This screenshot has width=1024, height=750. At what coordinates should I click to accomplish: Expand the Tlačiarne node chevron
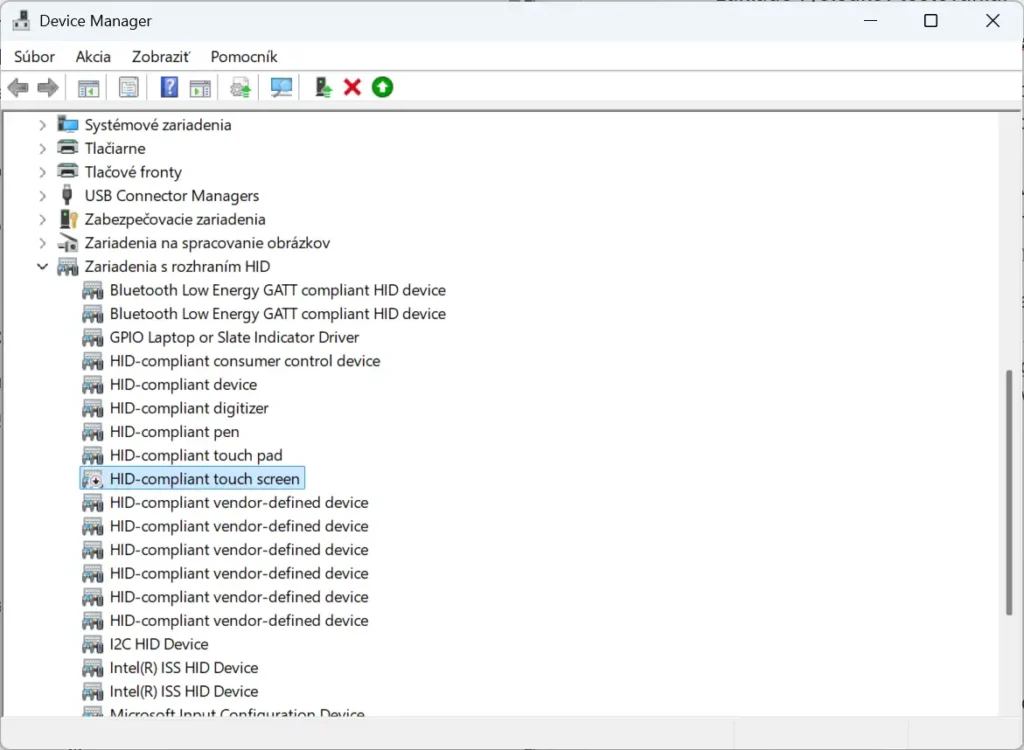pyautogui.click(x=42, y=148)
